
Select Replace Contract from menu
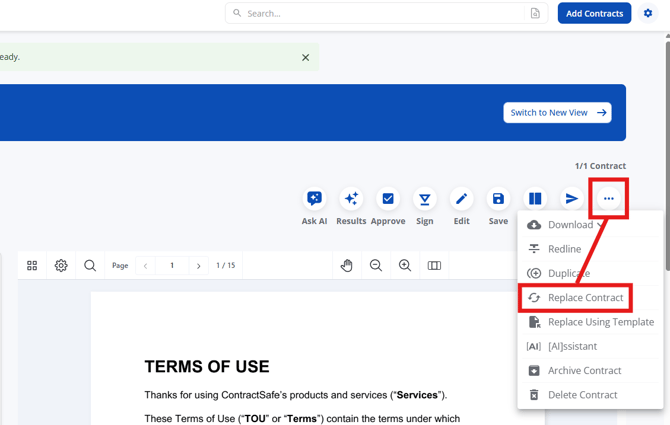[x=585, y=298]
